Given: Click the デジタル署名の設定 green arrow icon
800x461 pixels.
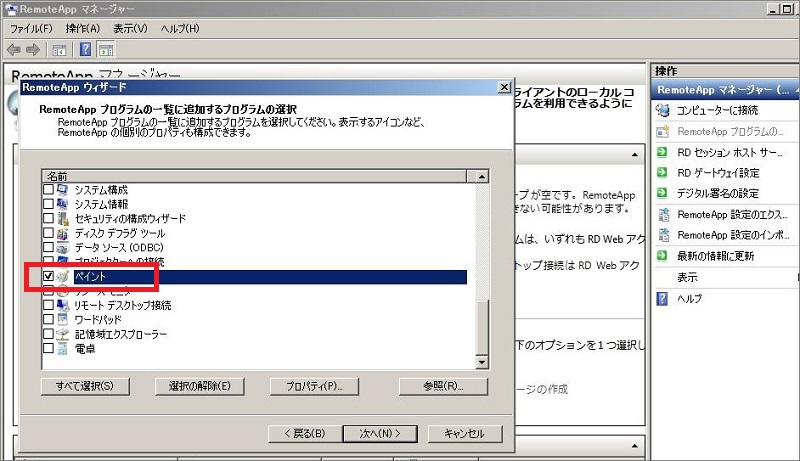Looking at the screenshot, I should click(x=663, y=193).
